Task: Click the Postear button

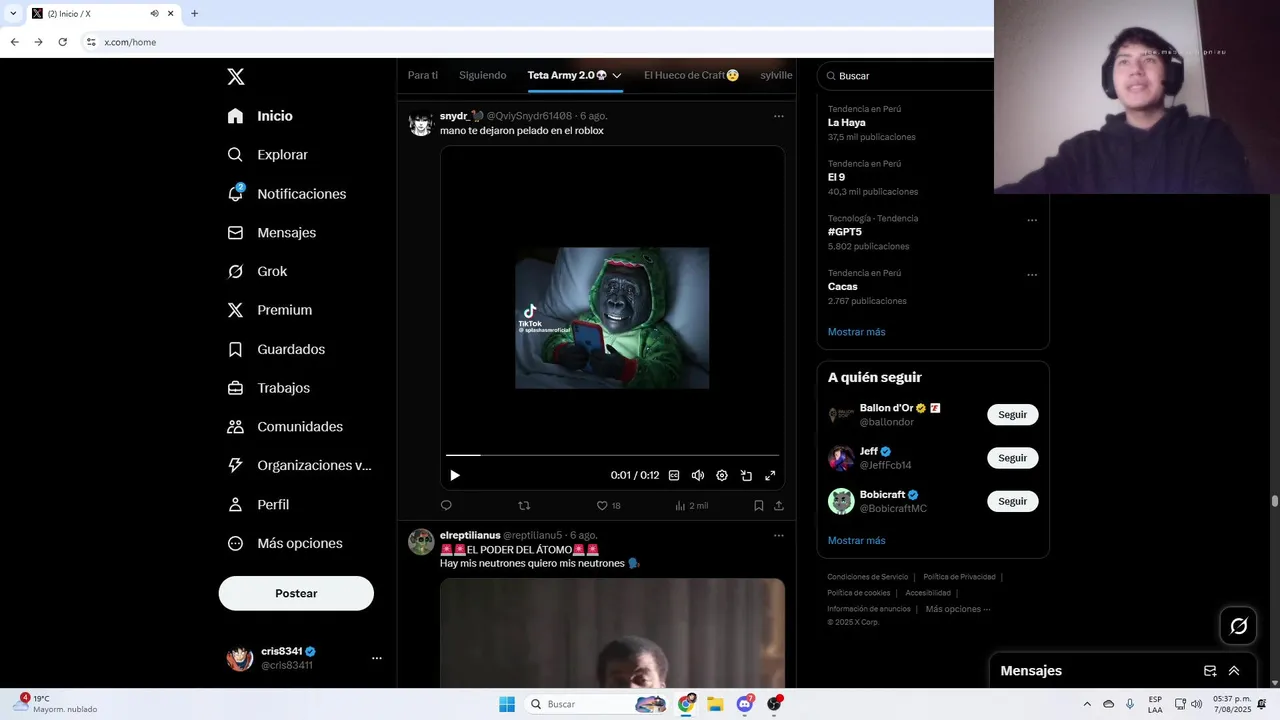Action: [x=296, y=593]
